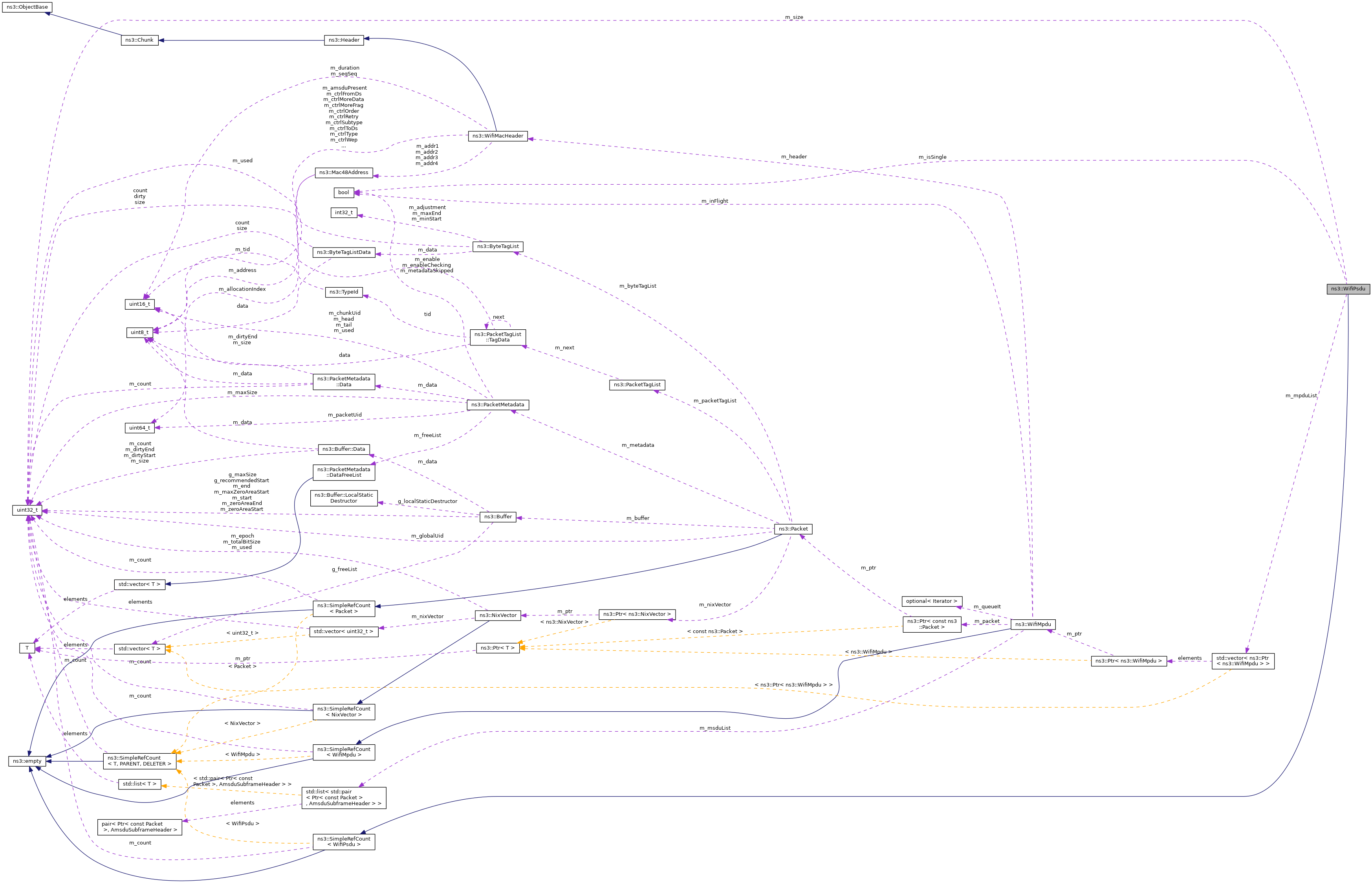Image resolution: width=1372 pixels, height=883 pixels.
Task: Open the ns3::Packet class node
Action: [x=793, y=529]
